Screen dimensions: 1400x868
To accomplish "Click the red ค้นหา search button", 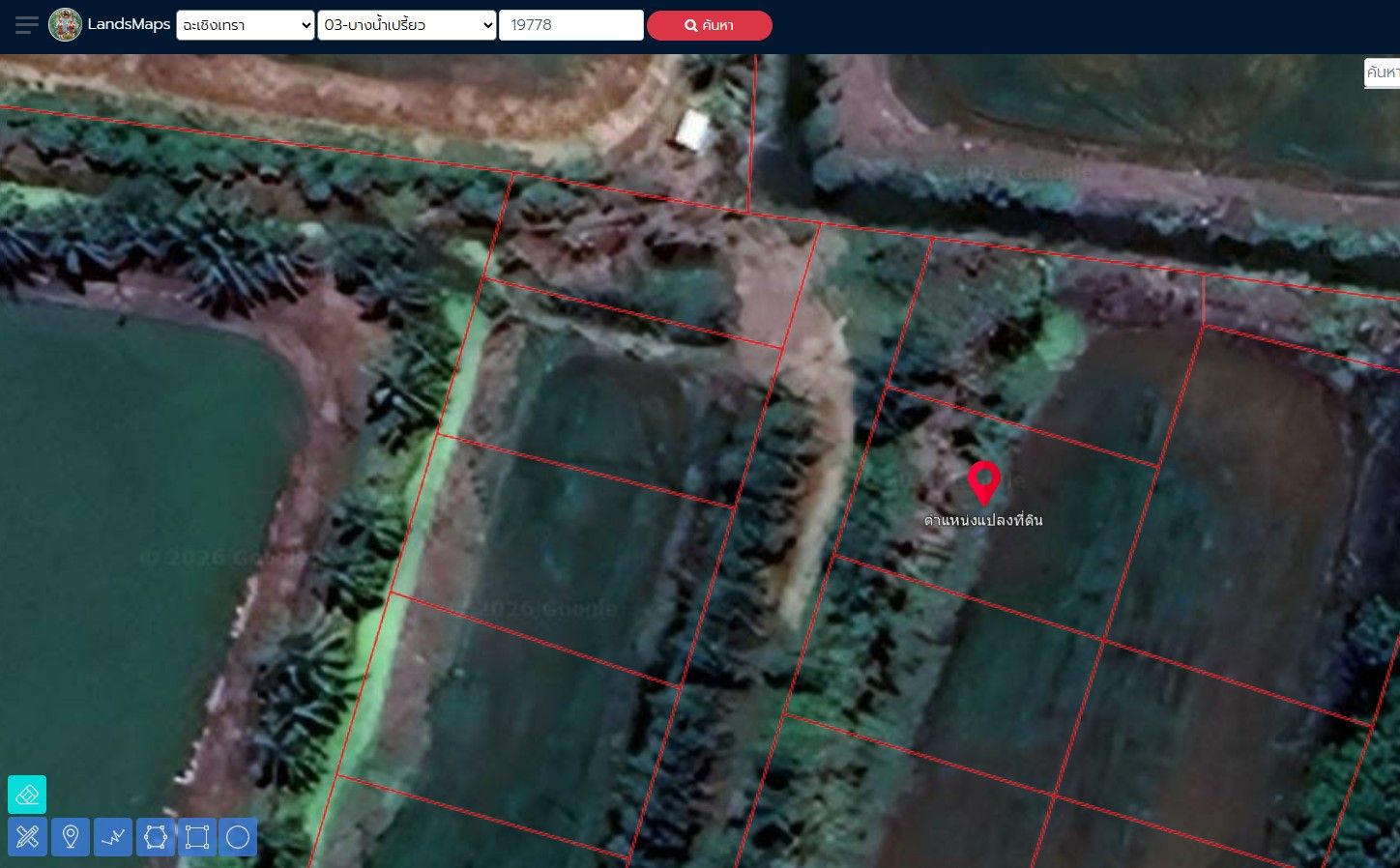I will point(710,25).
